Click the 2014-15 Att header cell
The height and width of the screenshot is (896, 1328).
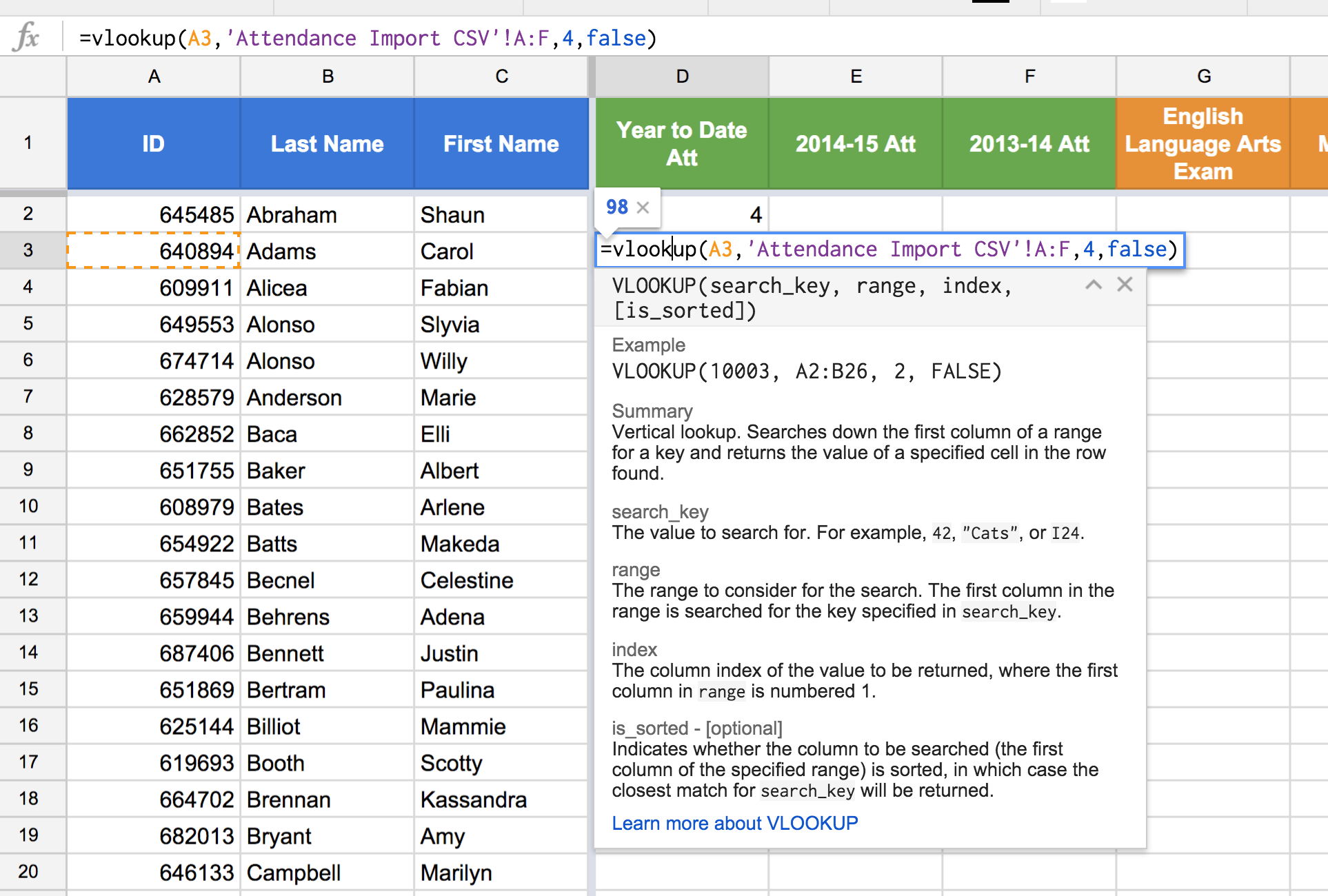tap(856, 143)
